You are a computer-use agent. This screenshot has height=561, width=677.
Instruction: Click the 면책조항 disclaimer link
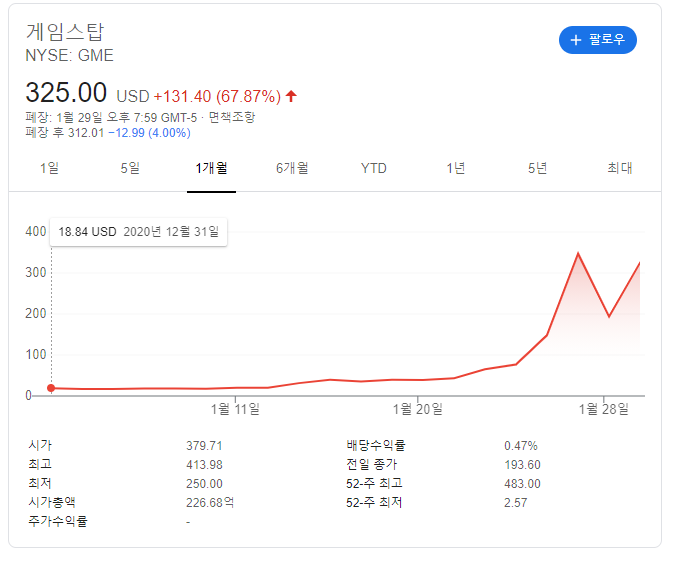click(232, 117)
